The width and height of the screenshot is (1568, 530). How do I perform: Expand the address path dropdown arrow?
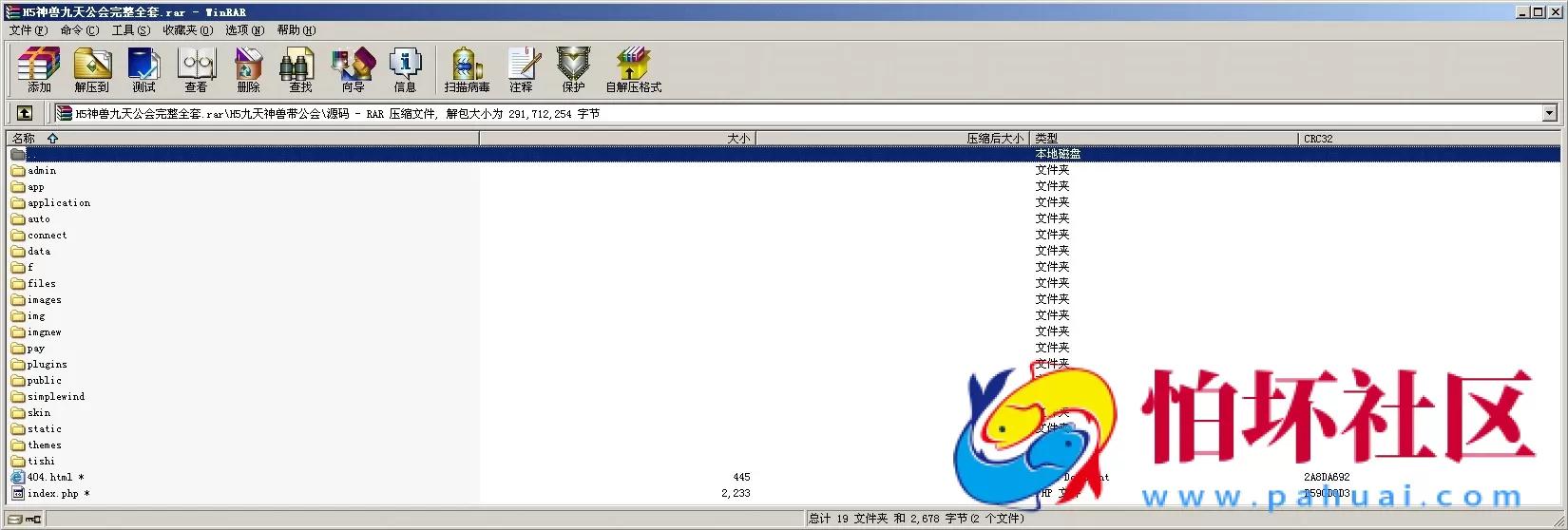pyautogui.click(x=1549, y=113)
